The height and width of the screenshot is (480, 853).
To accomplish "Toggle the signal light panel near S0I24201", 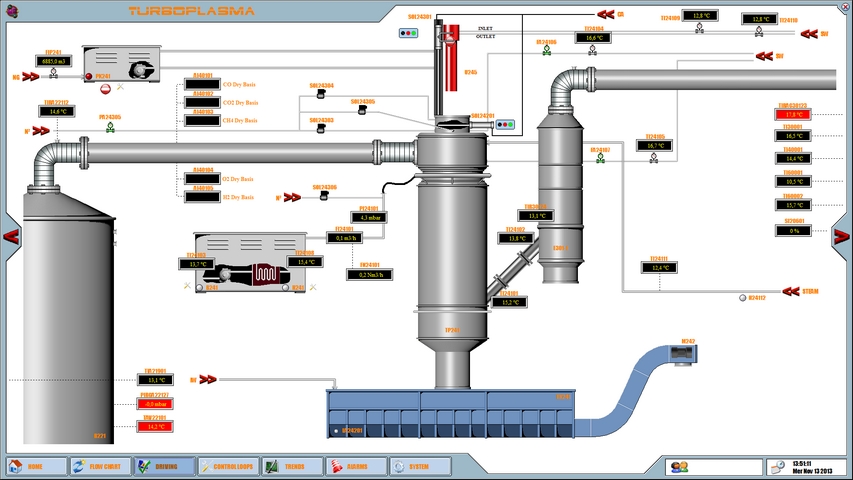I will coord(505,125).
